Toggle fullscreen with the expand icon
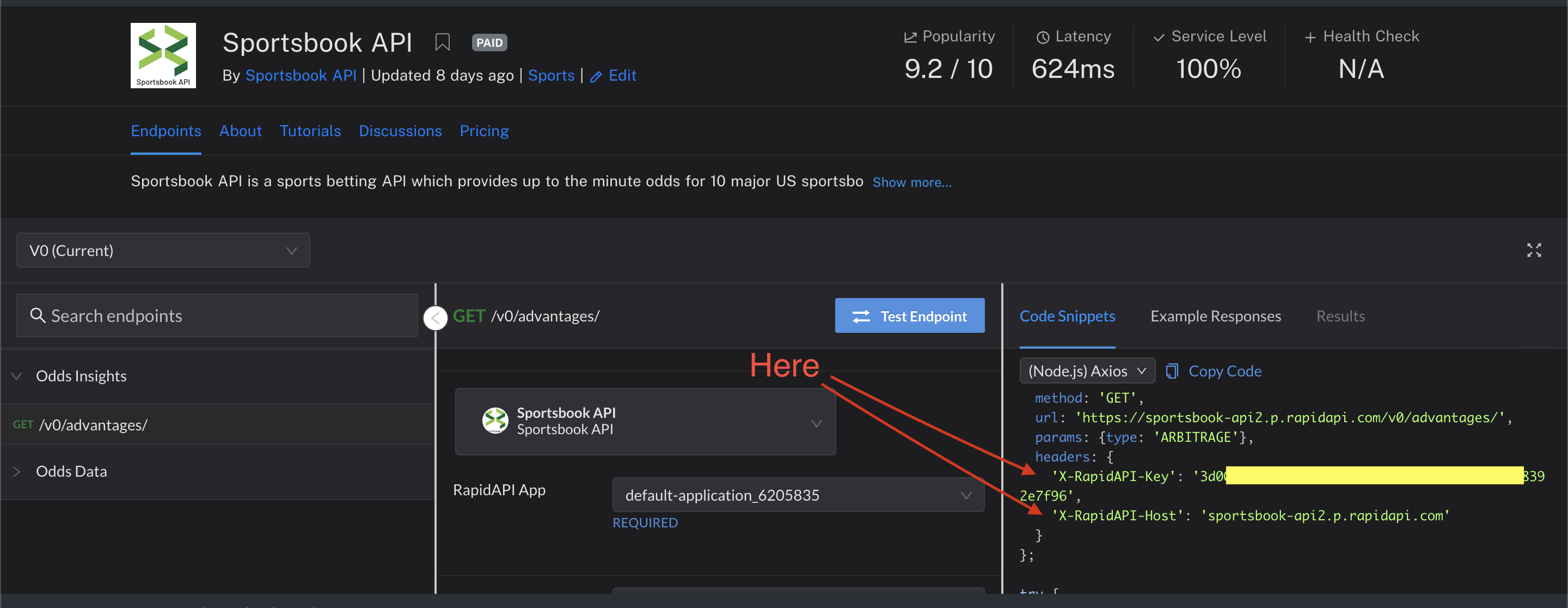Viewport: 1568px width, 608px height. click(1534, 251)
